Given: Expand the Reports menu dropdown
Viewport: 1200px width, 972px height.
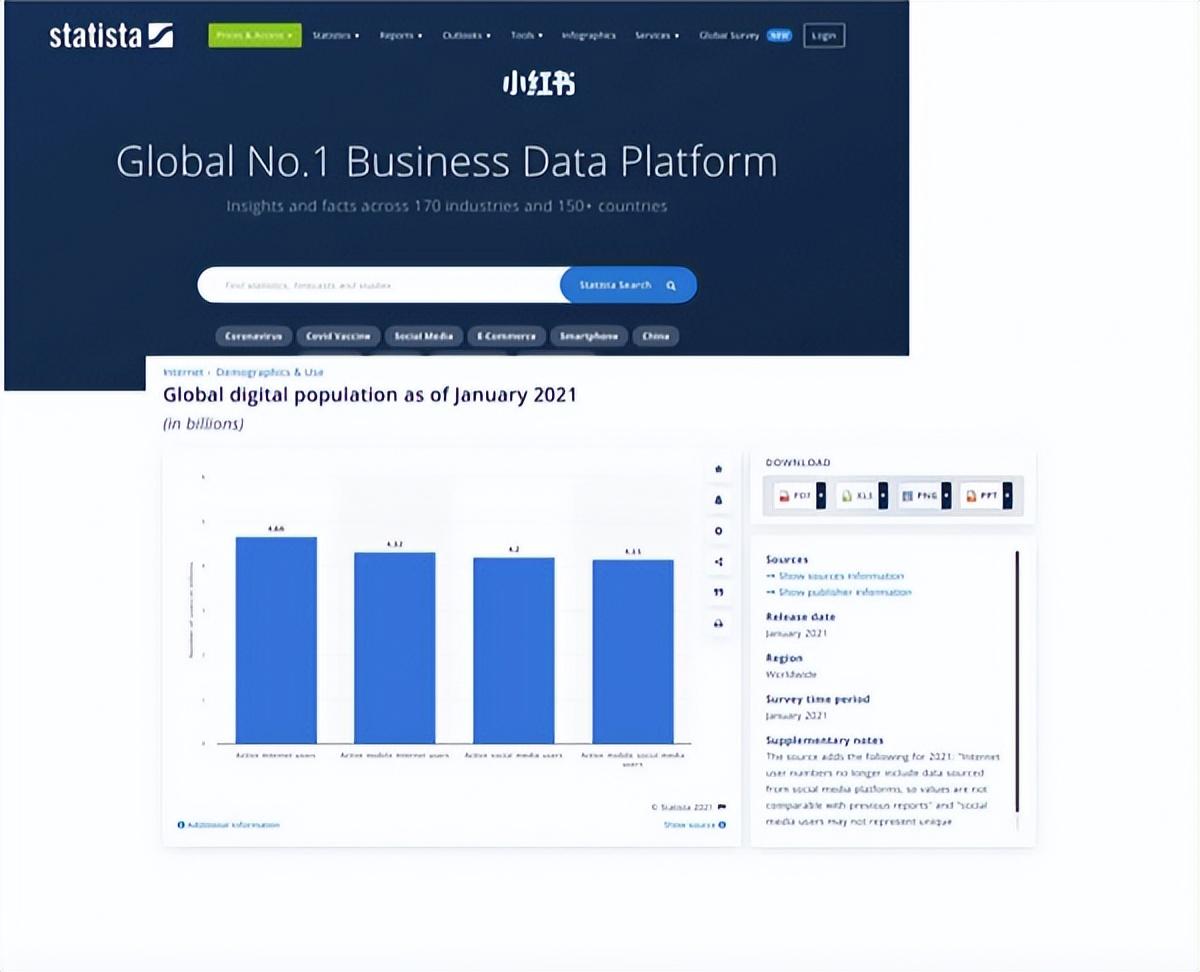Looking at the screenshot, I should [401, 35].
